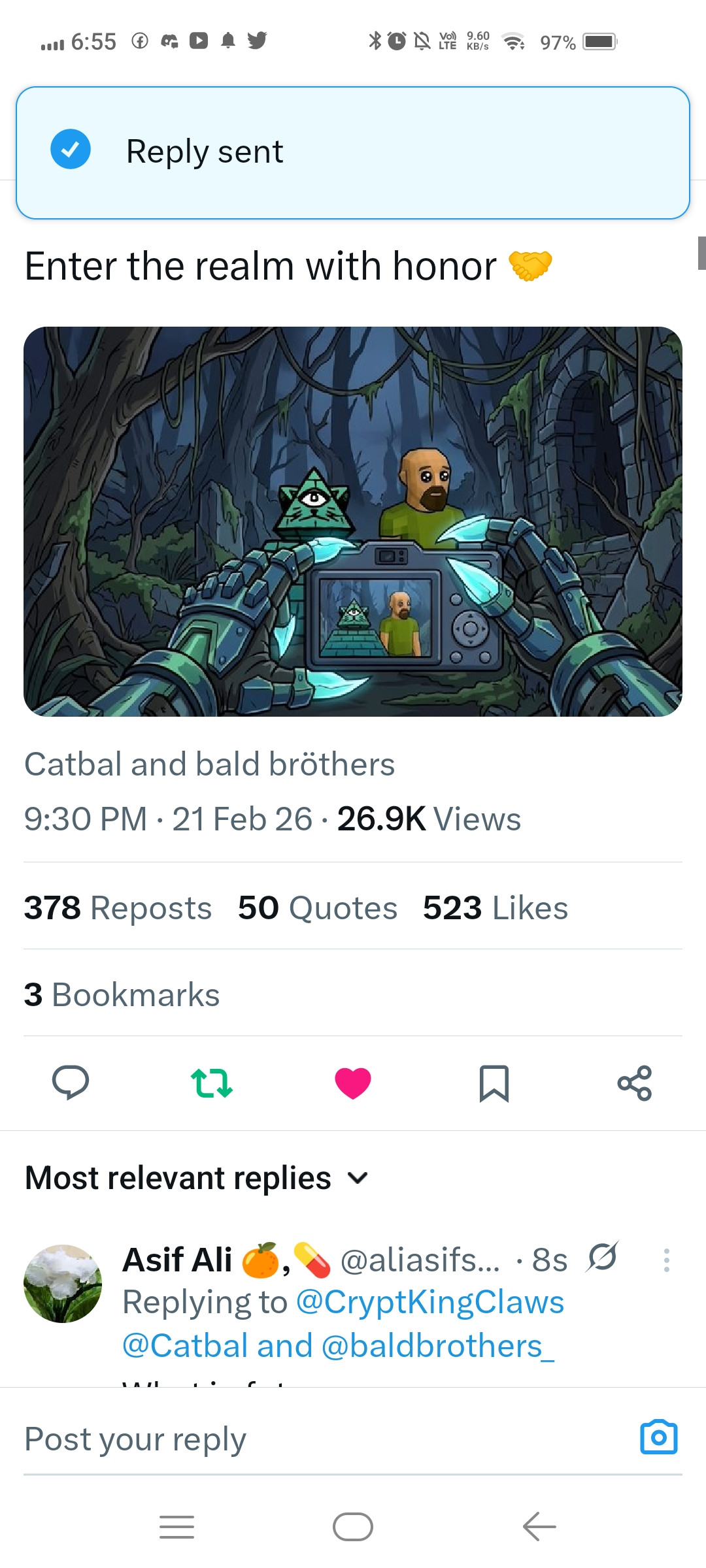Bookmark the post with the bookmark icon

(x=494, y=1083)
